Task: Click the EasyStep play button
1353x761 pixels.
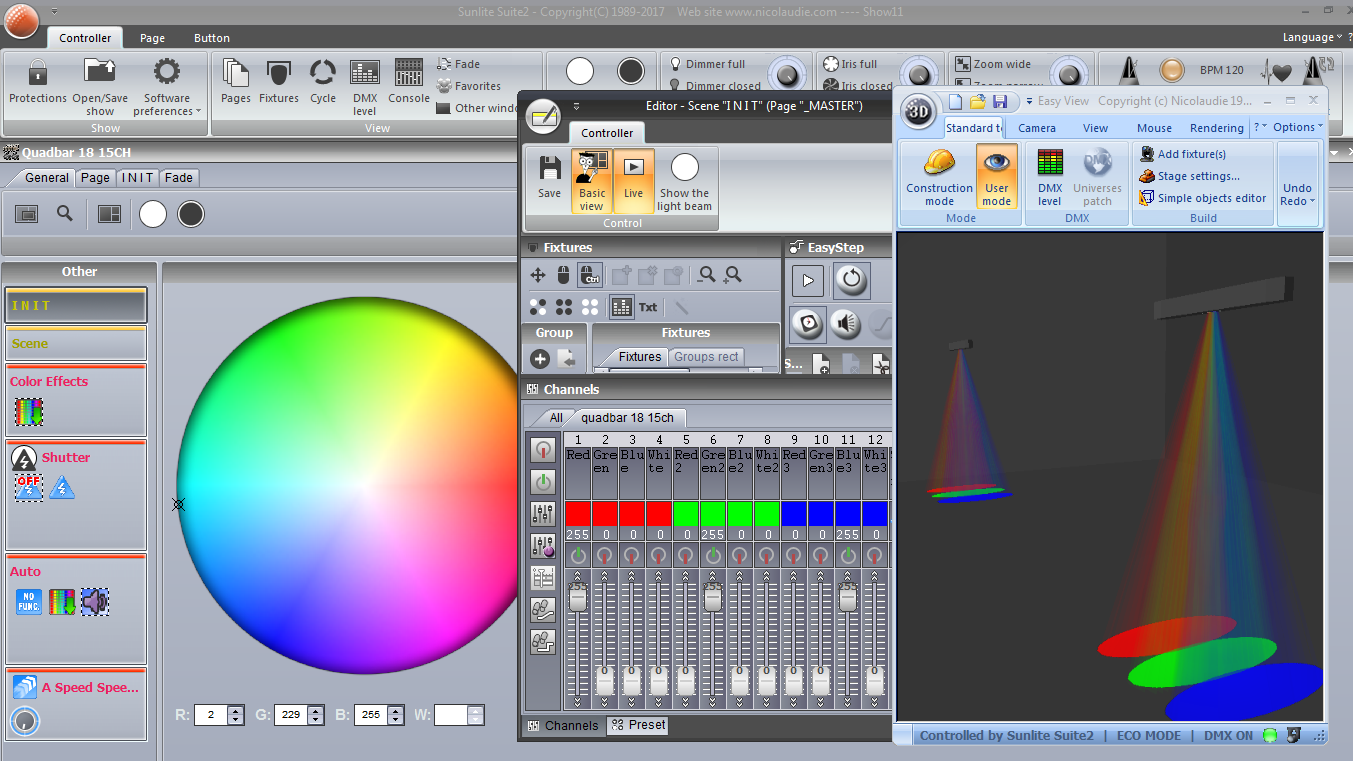Action: coord(808,281)
